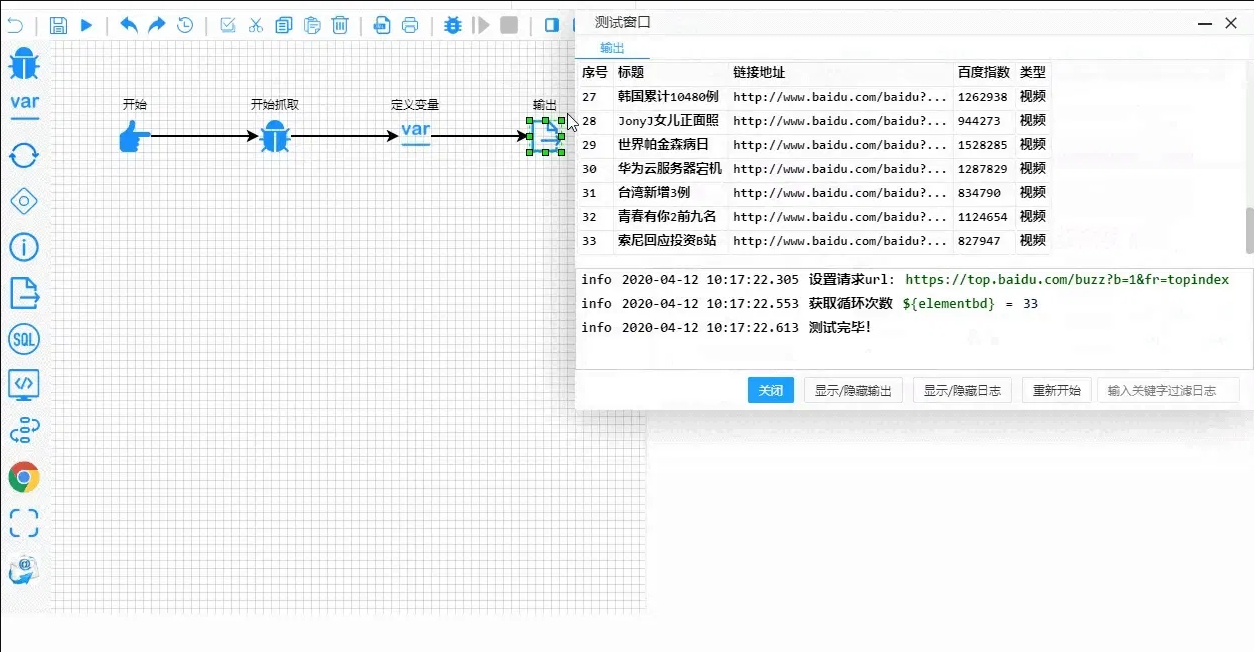Select the row titled 索尼回应投资B站
Screen dimensions: 1254x652
(x=814, y=241)
